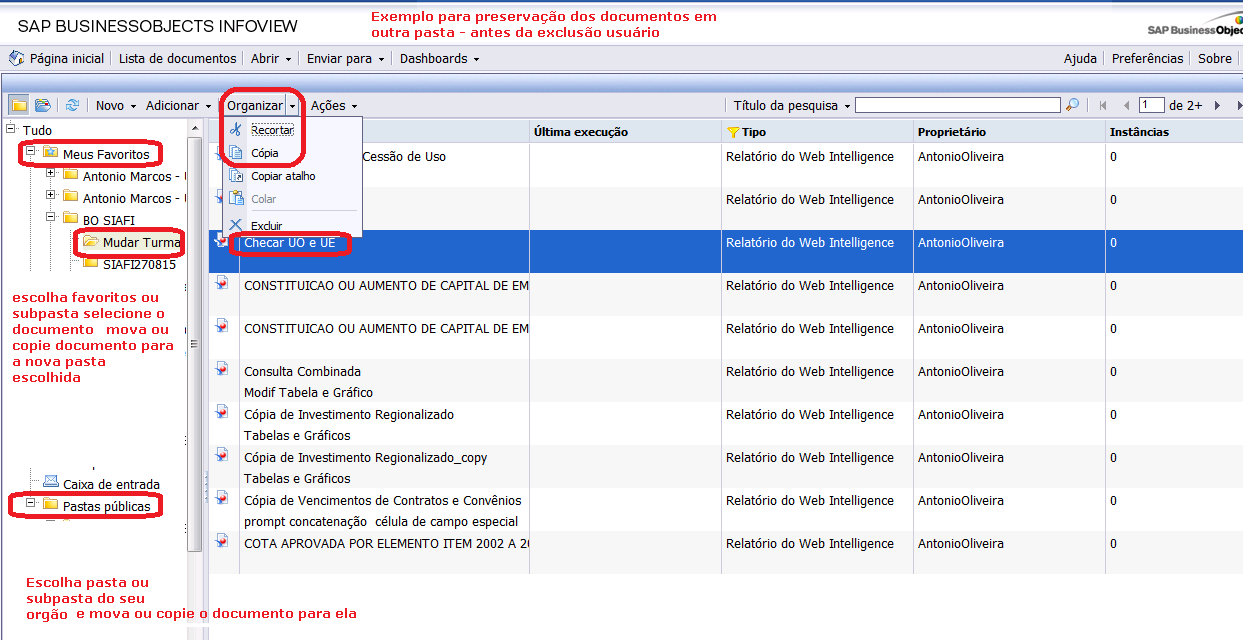This screenshot has width=1243, height=640.
Task: Click into the search text field
Action: [958, 105]
